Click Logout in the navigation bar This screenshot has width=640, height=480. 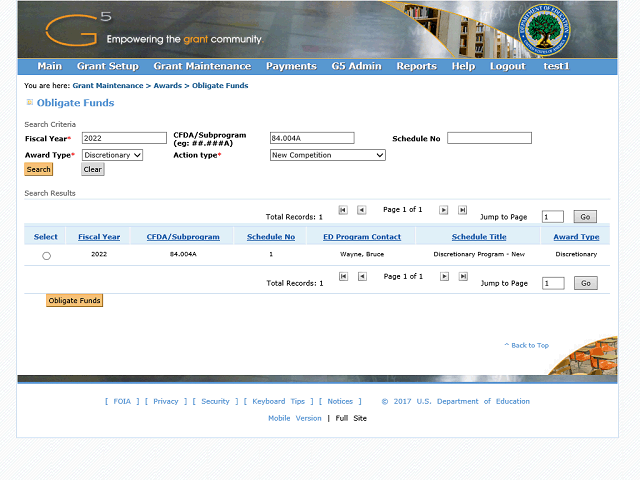(508, 66)
